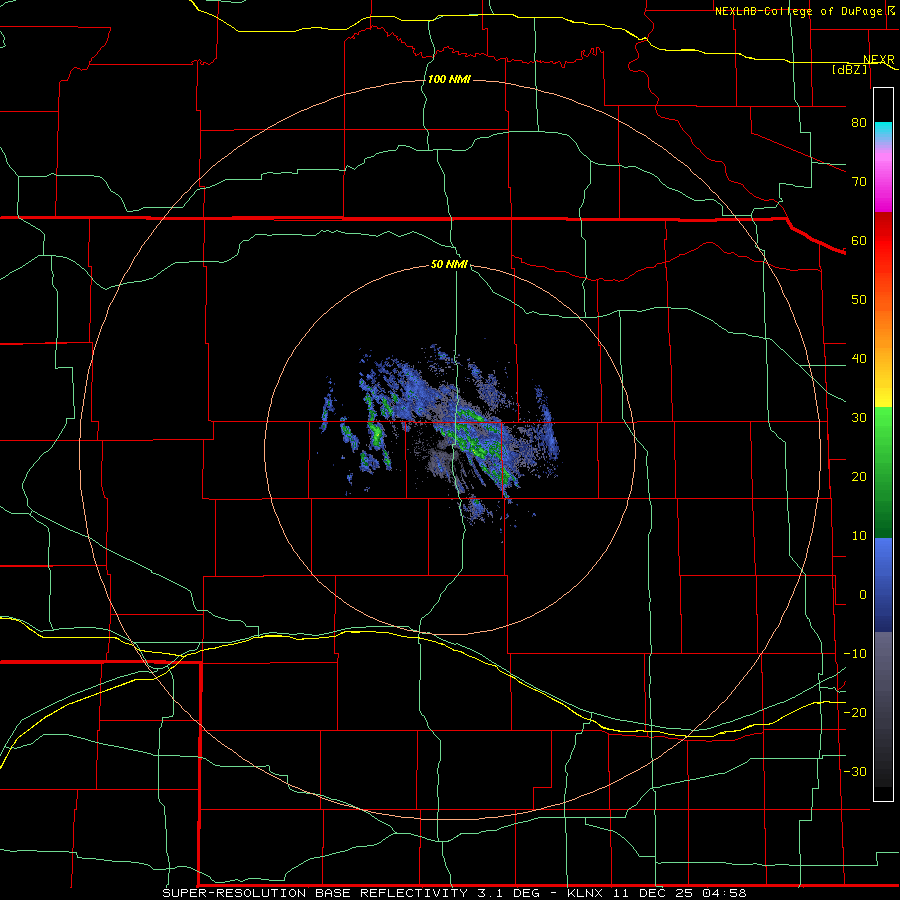This screenshot has width=900, height=900.
Task: Click the 60 value on the dBZ scale
Action: (859, 240)
